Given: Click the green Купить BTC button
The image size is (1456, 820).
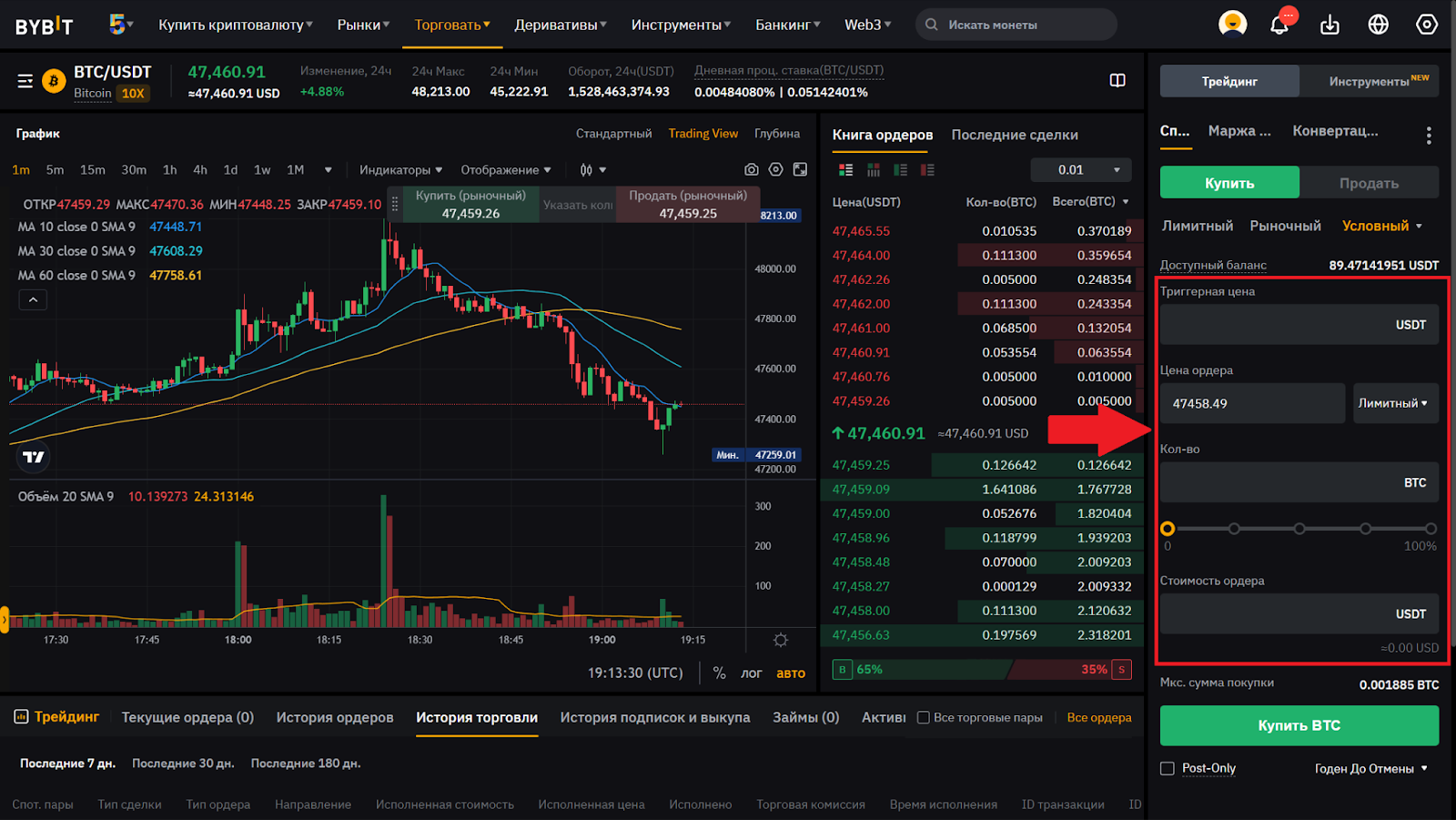Looking at the screenshot, I should point(1299,725).
